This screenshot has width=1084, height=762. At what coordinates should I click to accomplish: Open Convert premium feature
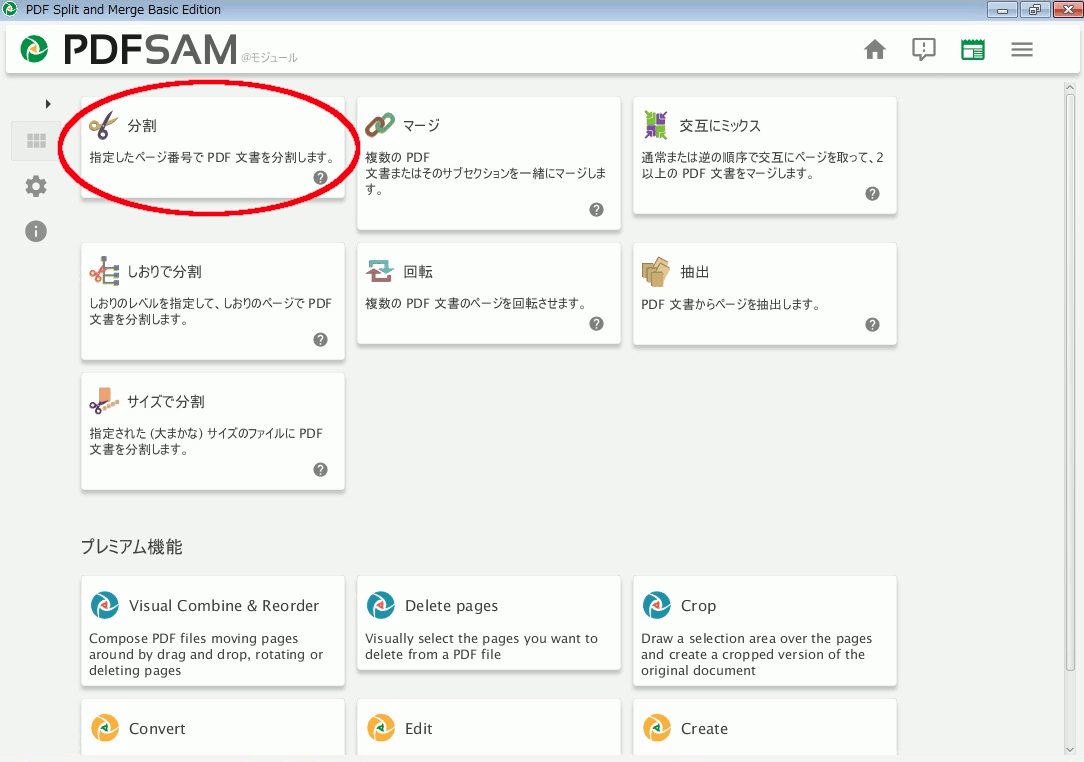(158, 729)
